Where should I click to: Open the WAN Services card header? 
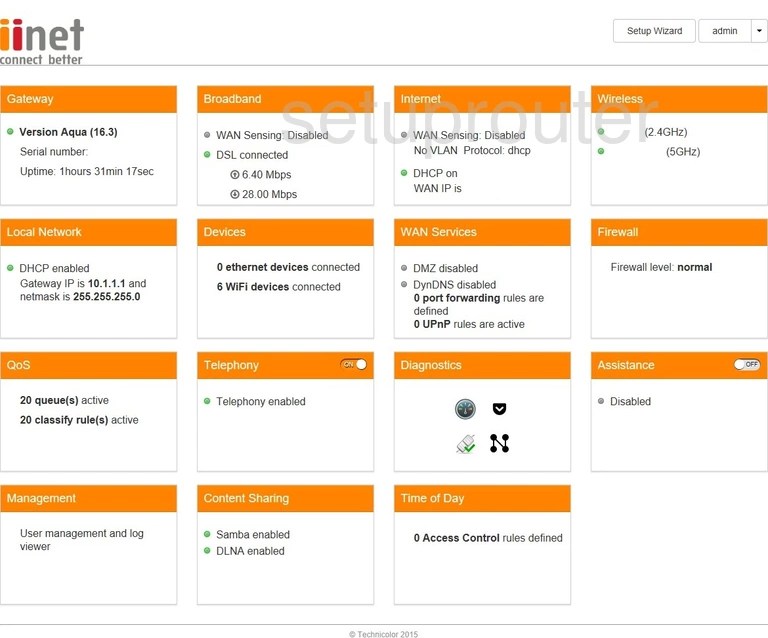tap(482, 233)
